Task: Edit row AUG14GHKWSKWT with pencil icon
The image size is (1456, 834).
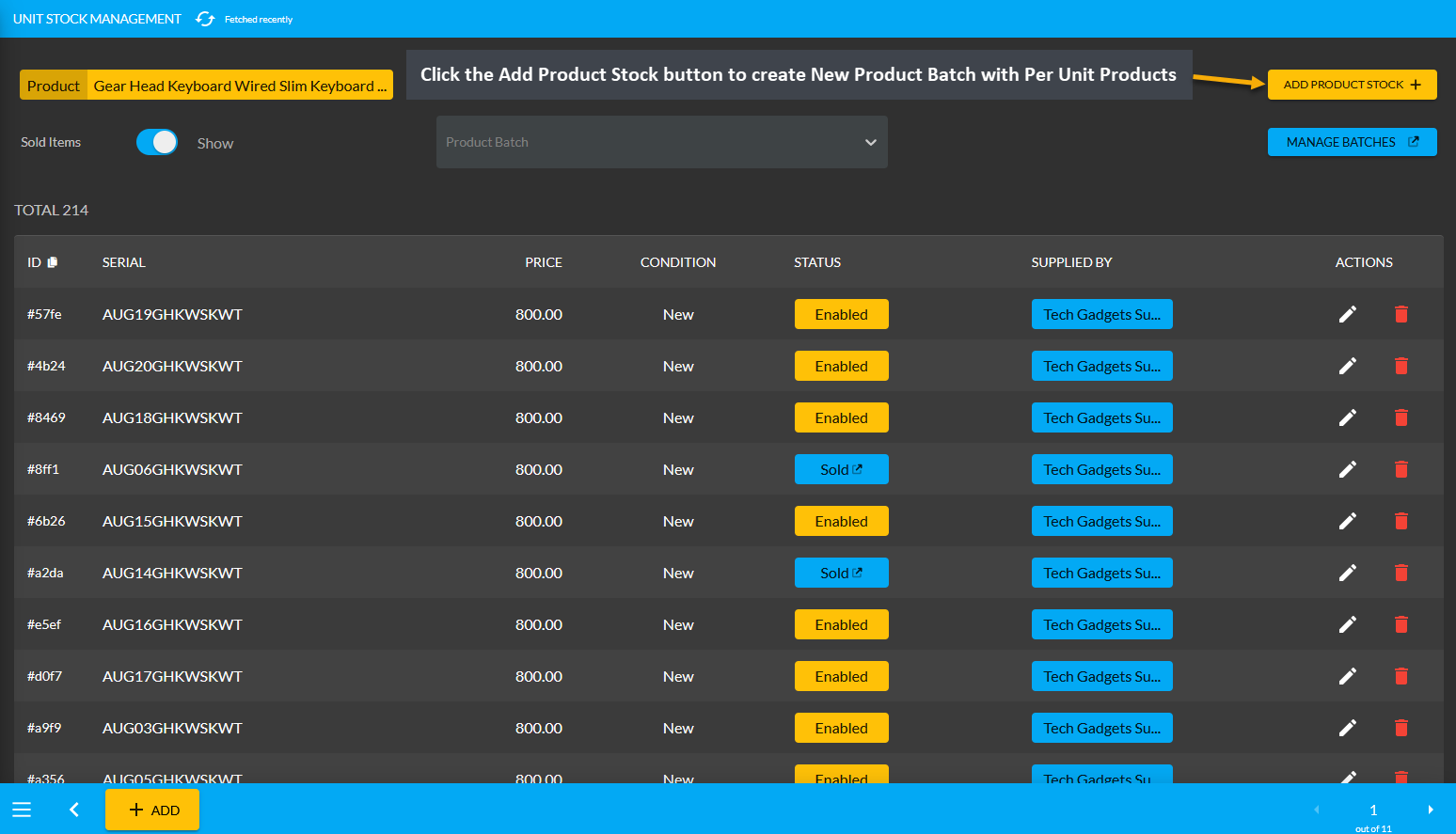Action: [x=1348, y=573]
